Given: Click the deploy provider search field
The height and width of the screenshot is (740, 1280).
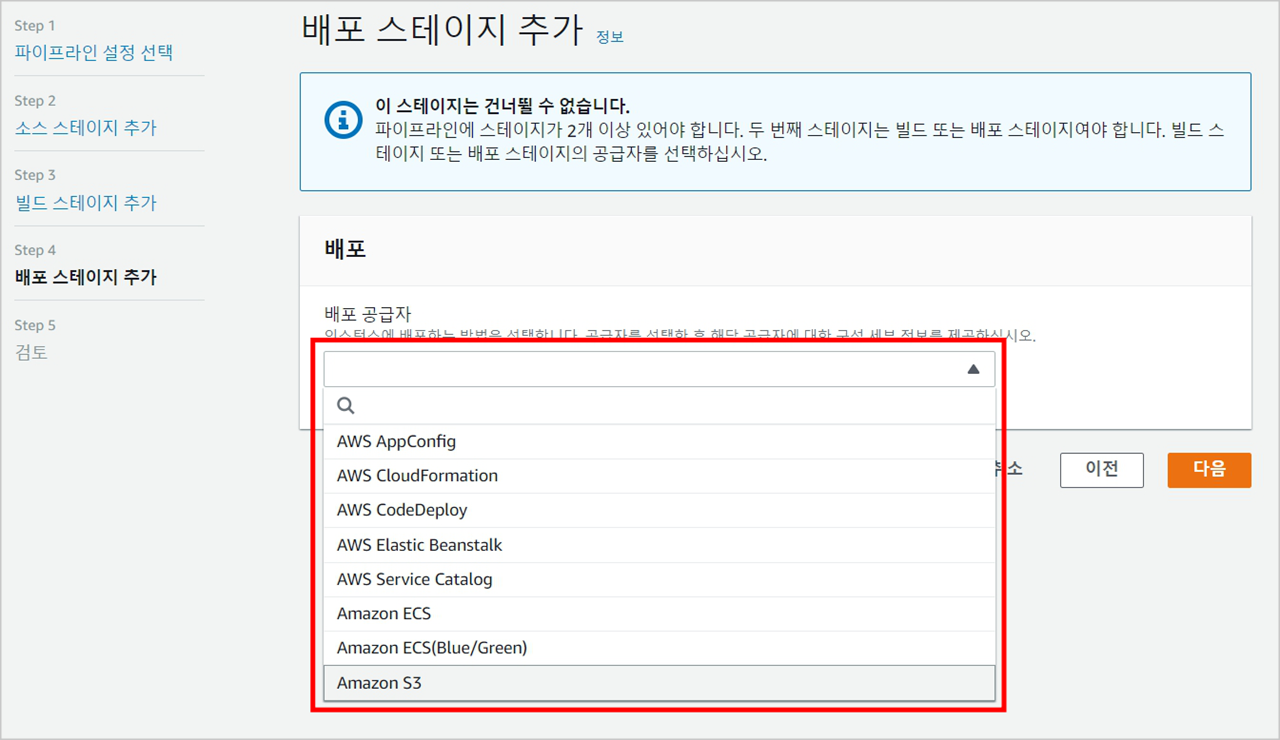Looking at the screenshot, I should (660, 406).
